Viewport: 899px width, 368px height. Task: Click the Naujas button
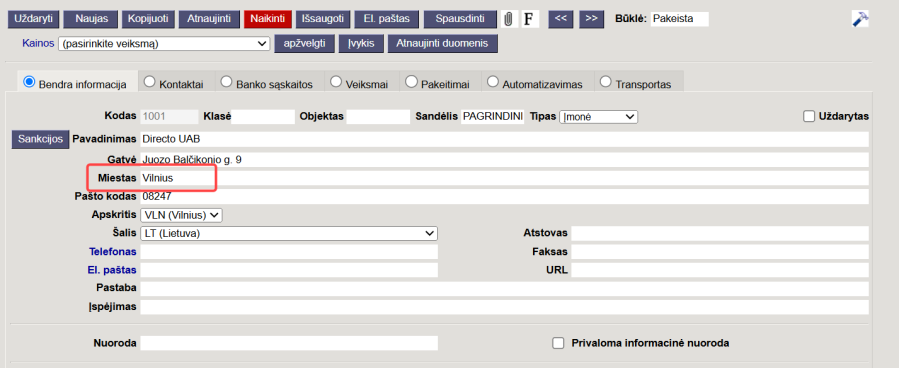point(90,19)
